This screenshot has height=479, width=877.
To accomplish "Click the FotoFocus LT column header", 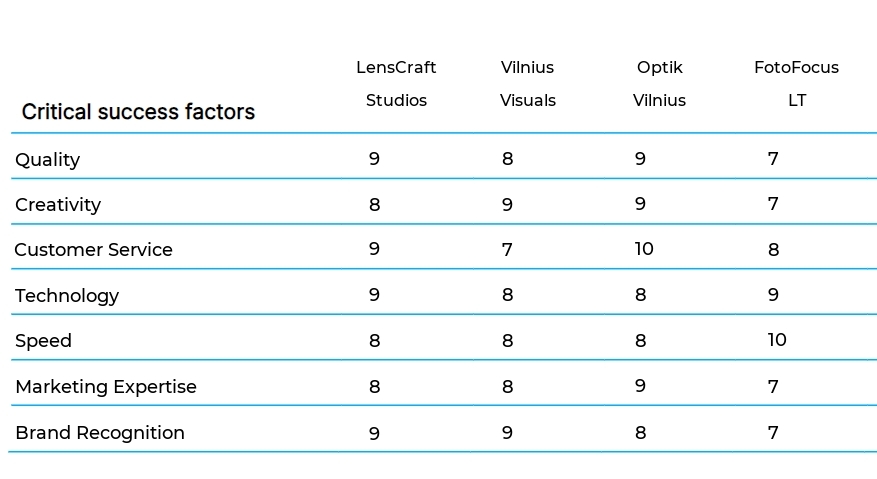I will click(x=796, y=84).
